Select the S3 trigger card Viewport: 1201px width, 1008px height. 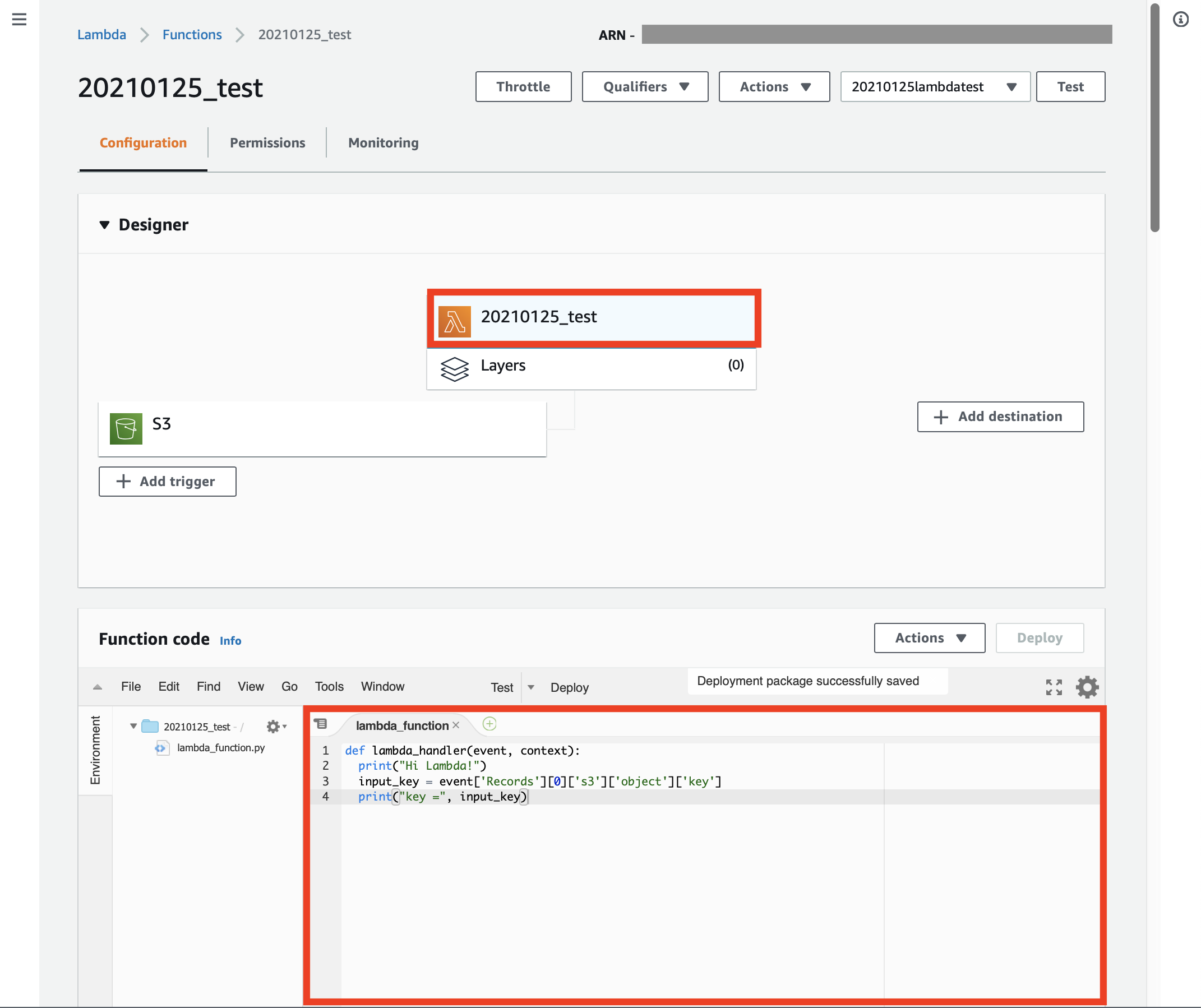(x=322, y=429)
